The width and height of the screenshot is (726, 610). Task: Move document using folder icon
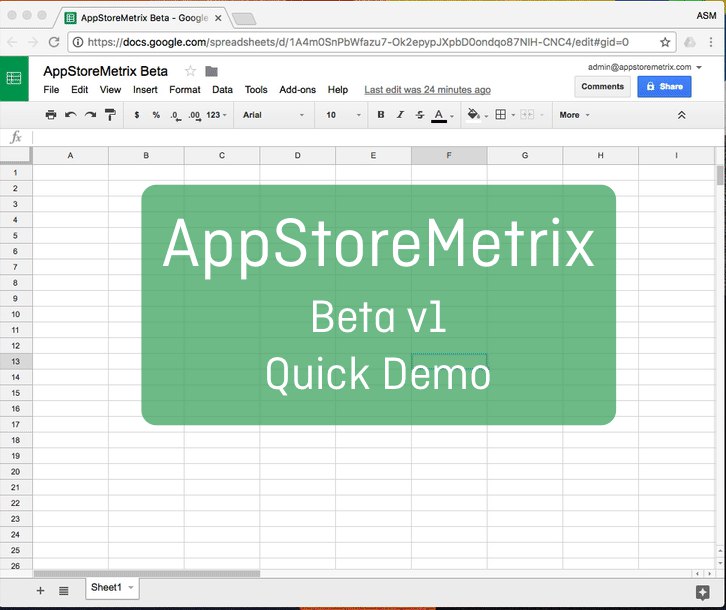(212, 71)
